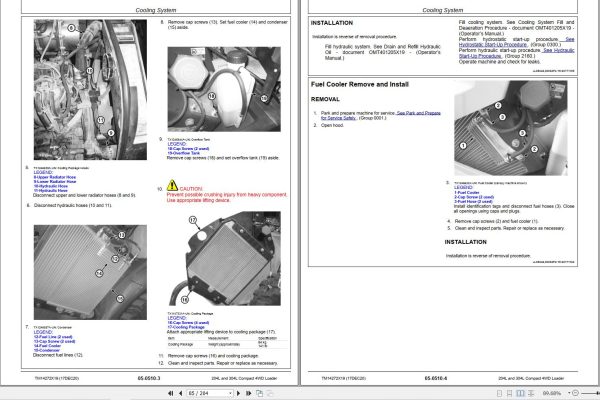This screenshot has height=400, width=600.
Task: Switch to continuous scrolling view
Action: (509, 393)
